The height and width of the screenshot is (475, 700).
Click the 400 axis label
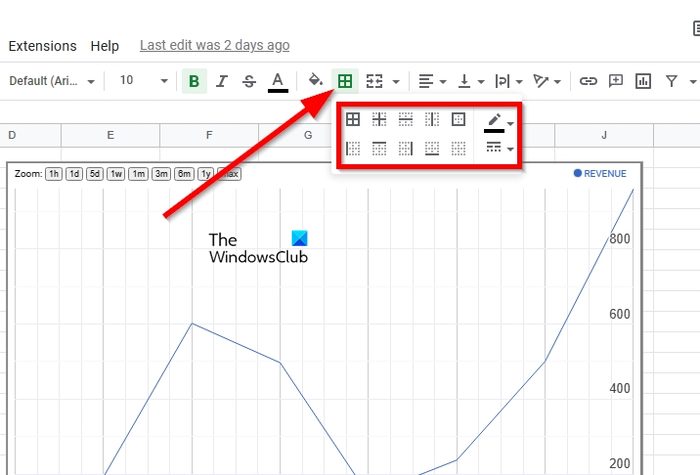point(620,388)
